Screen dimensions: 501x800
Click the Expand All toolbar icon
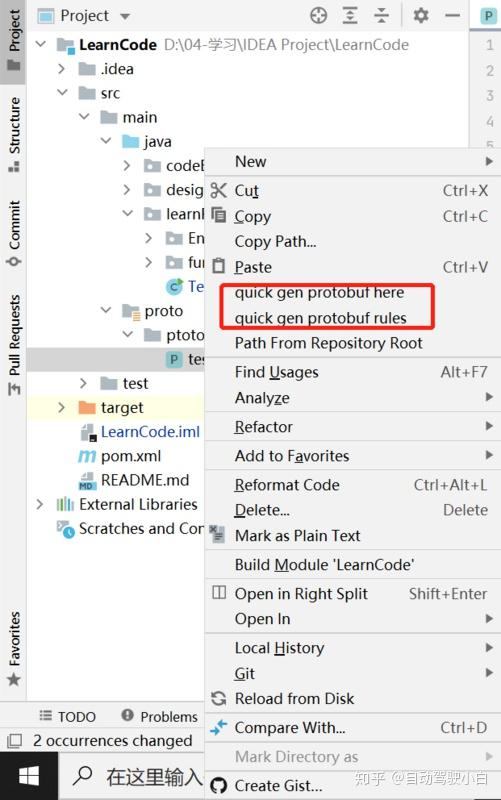[350, 16]
